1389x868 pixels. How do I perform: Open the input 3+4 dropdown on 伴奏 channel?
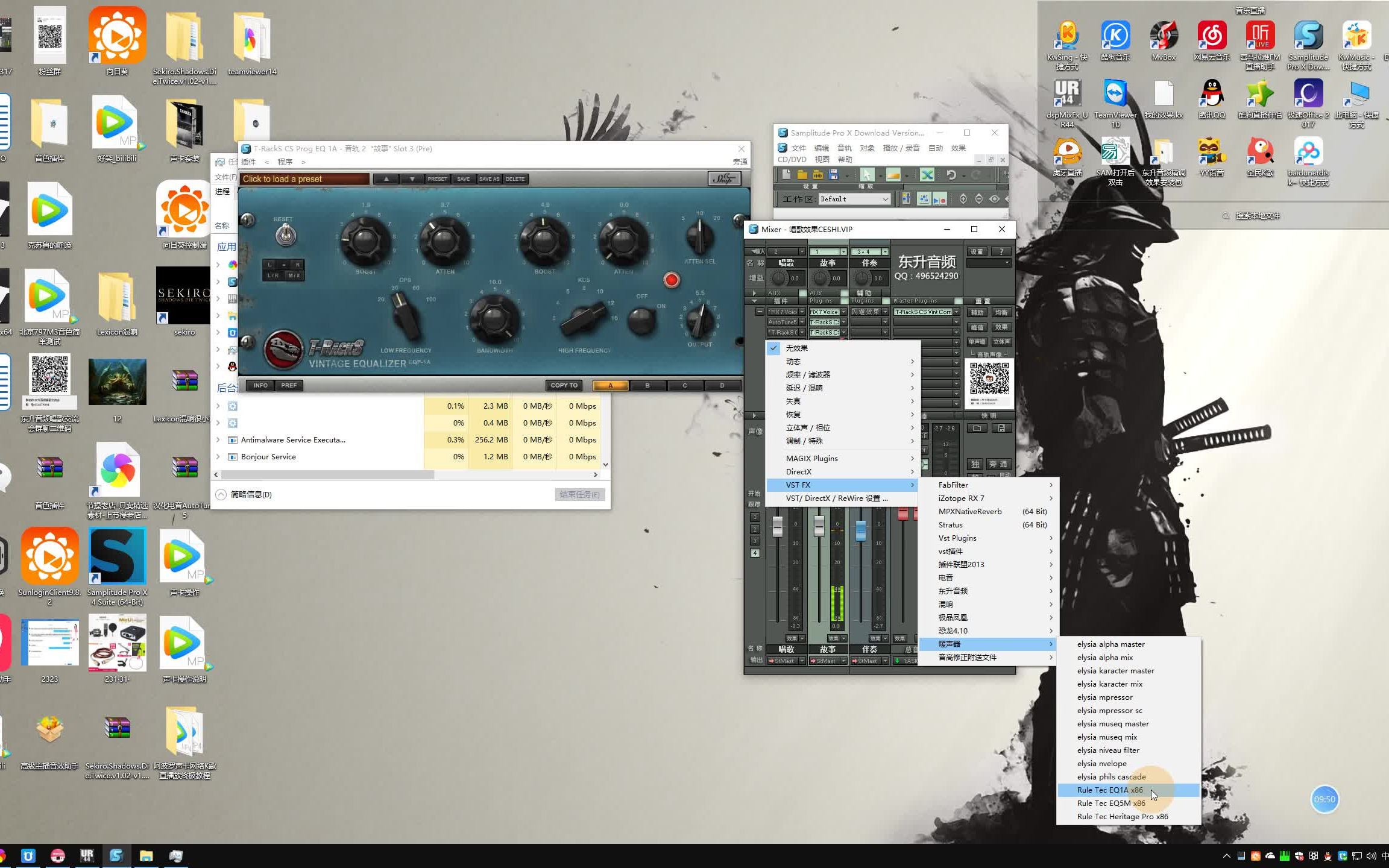(x=885, y=251)
